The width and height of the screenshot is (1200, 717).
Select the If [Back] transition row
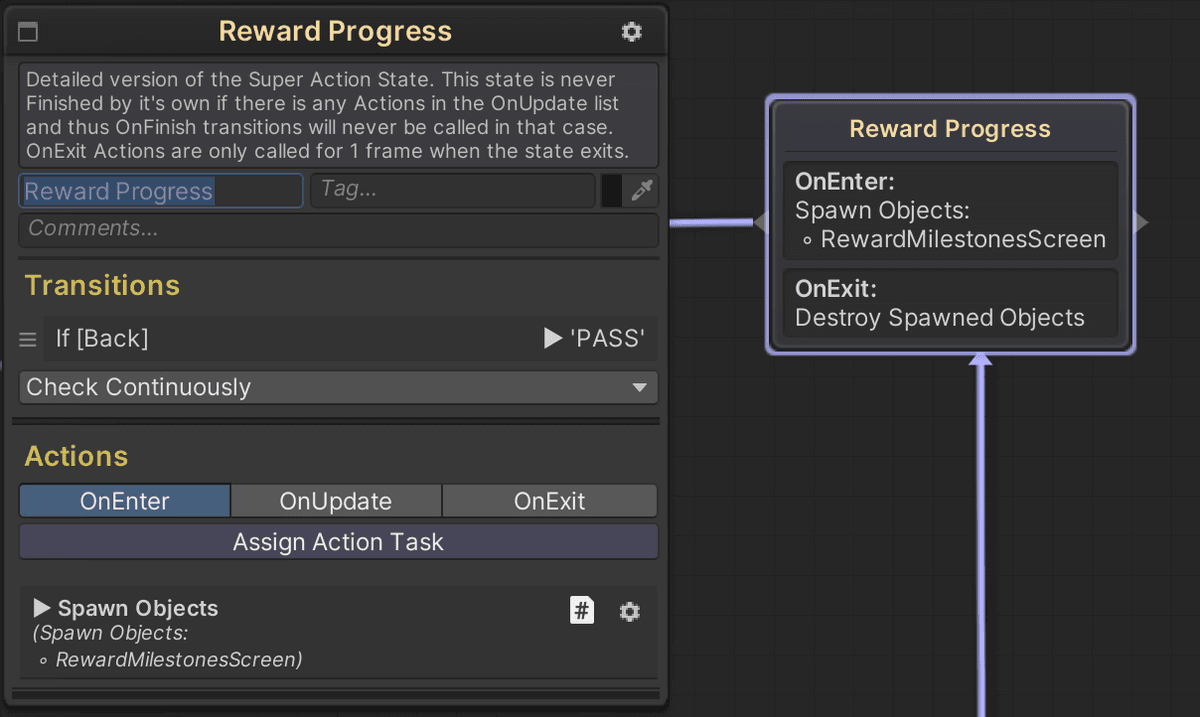300,339
